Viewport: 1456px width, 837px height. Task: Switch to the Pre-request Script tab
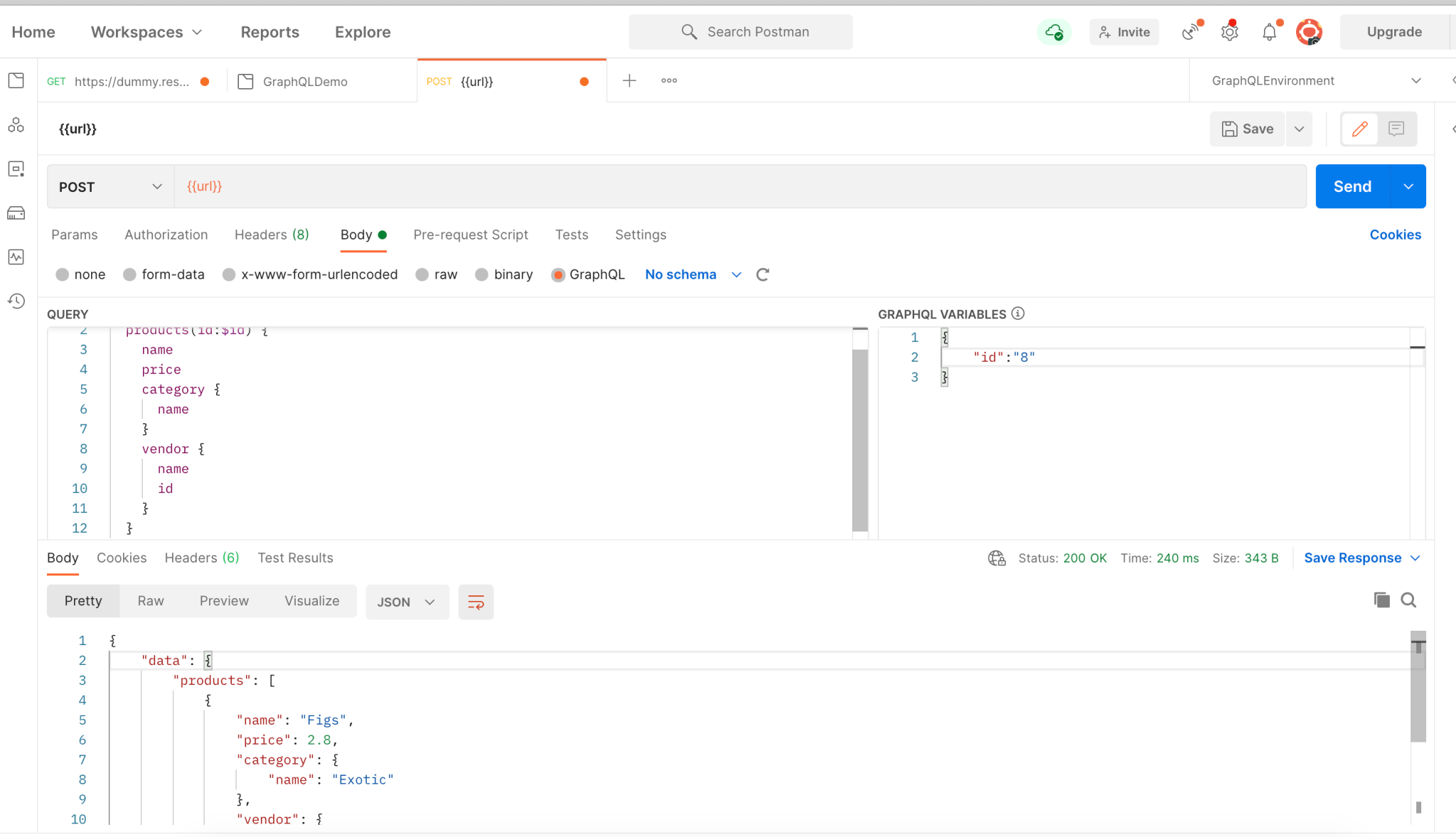(x=471, y=234)
